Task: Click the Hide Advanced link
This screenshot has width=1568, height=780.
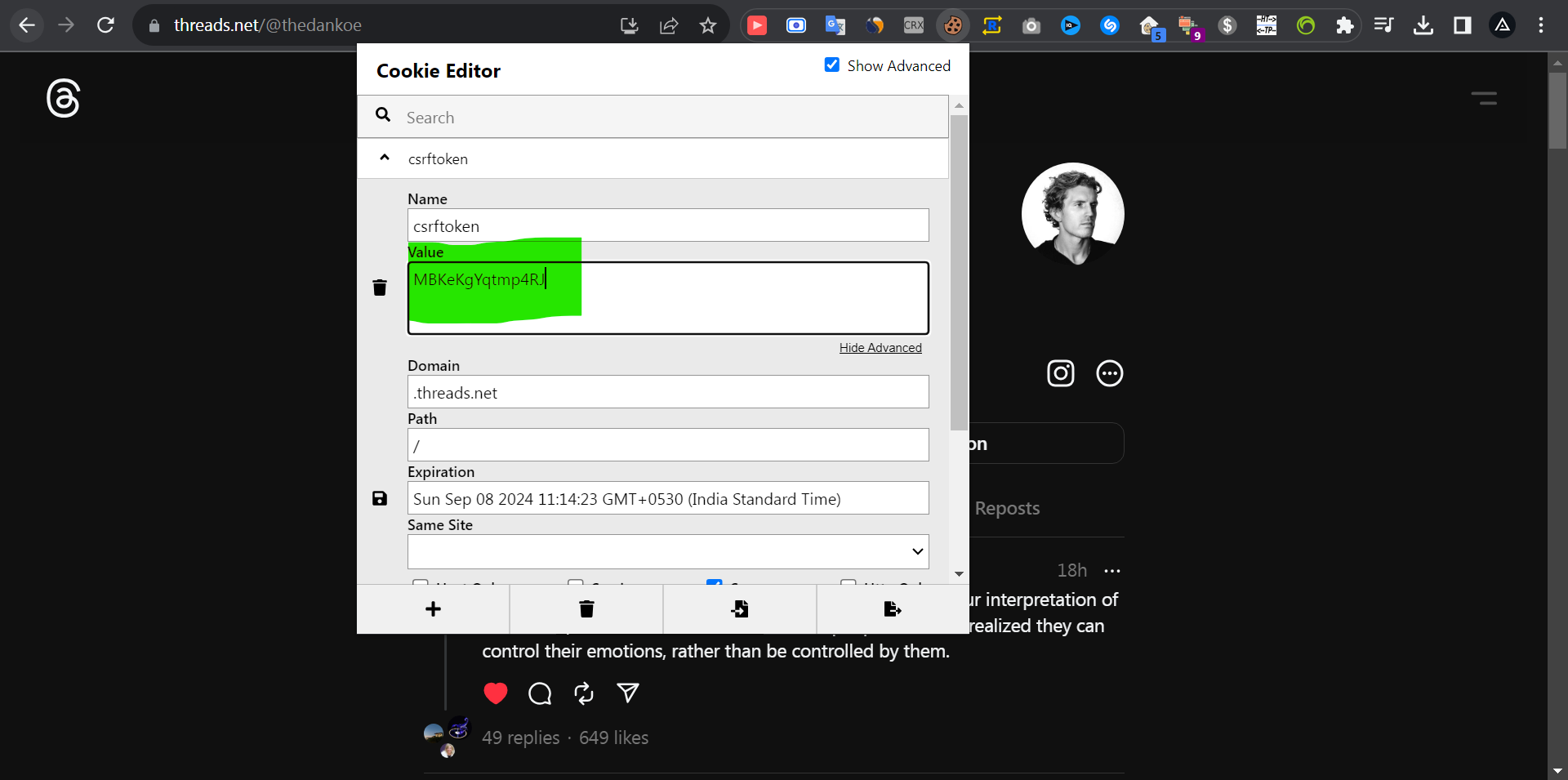Action: [x=880, y=348]
